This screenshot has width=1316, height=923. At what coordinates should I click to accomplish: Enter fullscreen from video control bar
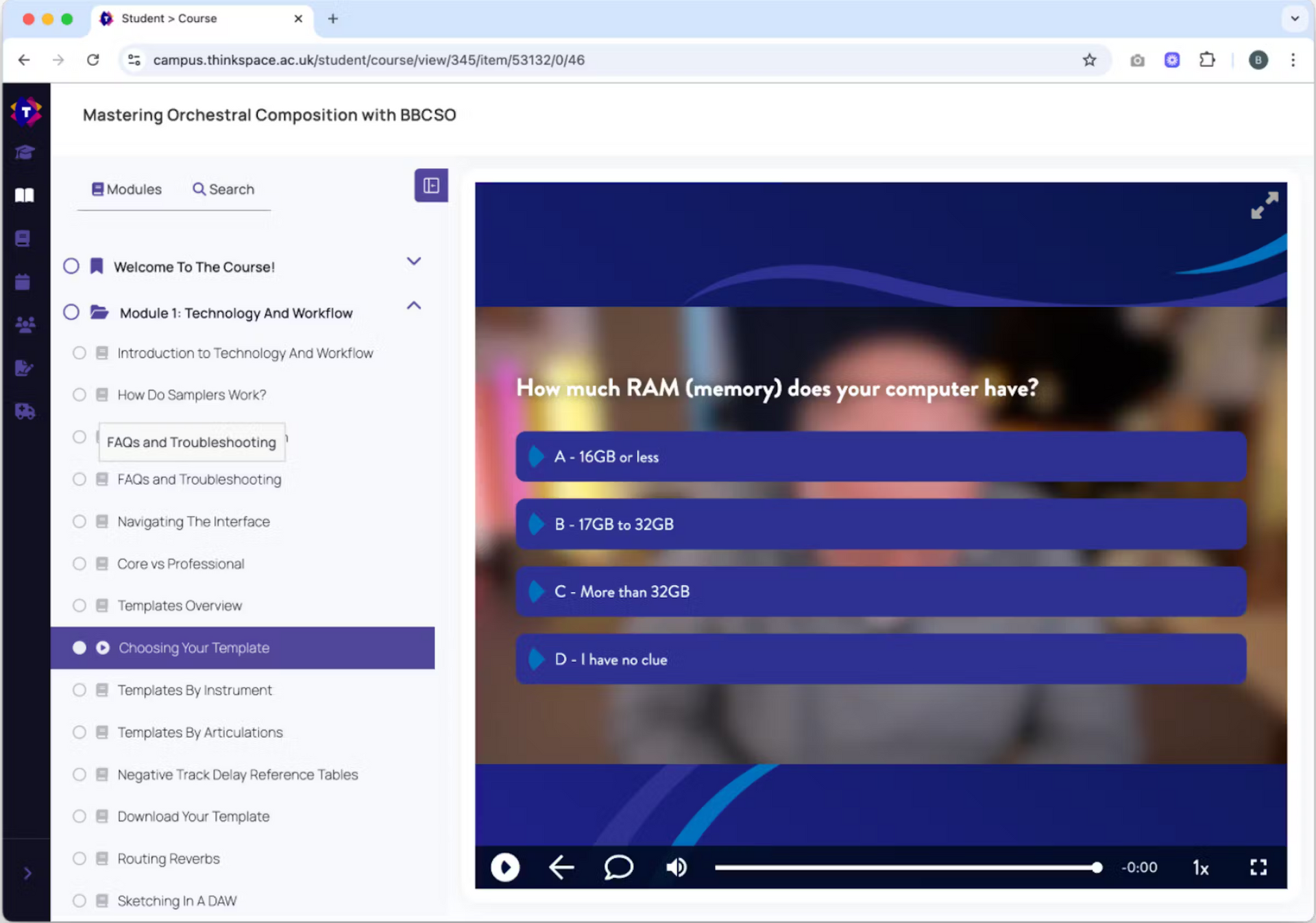coord(1258,867)
